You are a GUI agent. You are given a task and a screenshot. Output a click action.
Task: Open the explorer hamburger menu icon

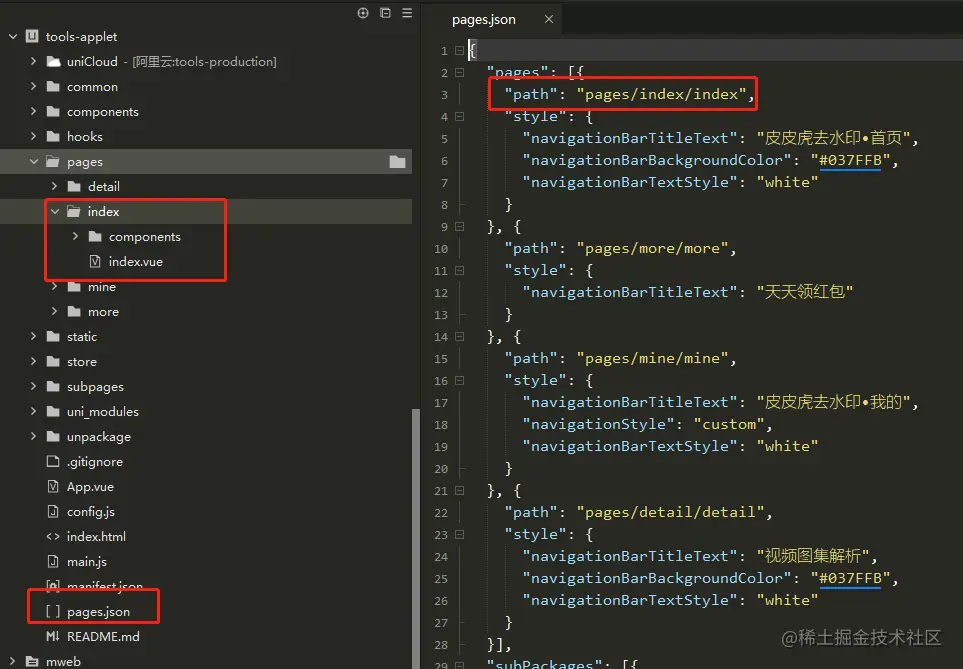407,13
